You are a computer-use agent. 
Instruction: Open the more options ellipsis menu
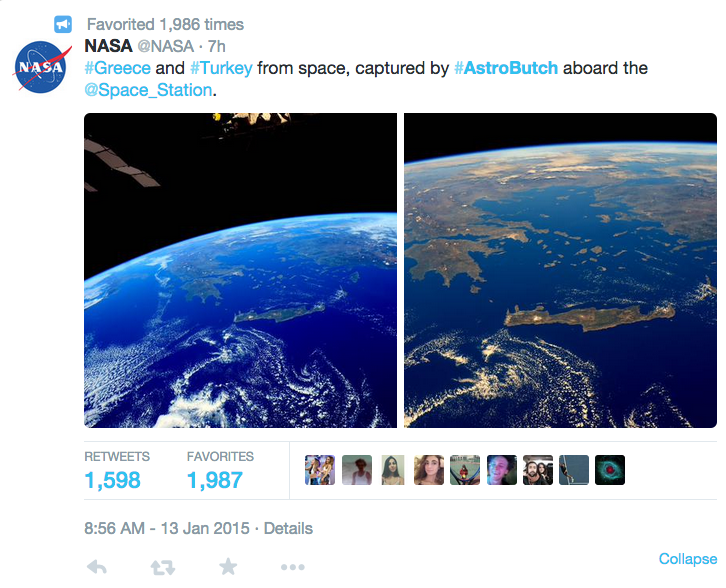[x=293, y=567]
